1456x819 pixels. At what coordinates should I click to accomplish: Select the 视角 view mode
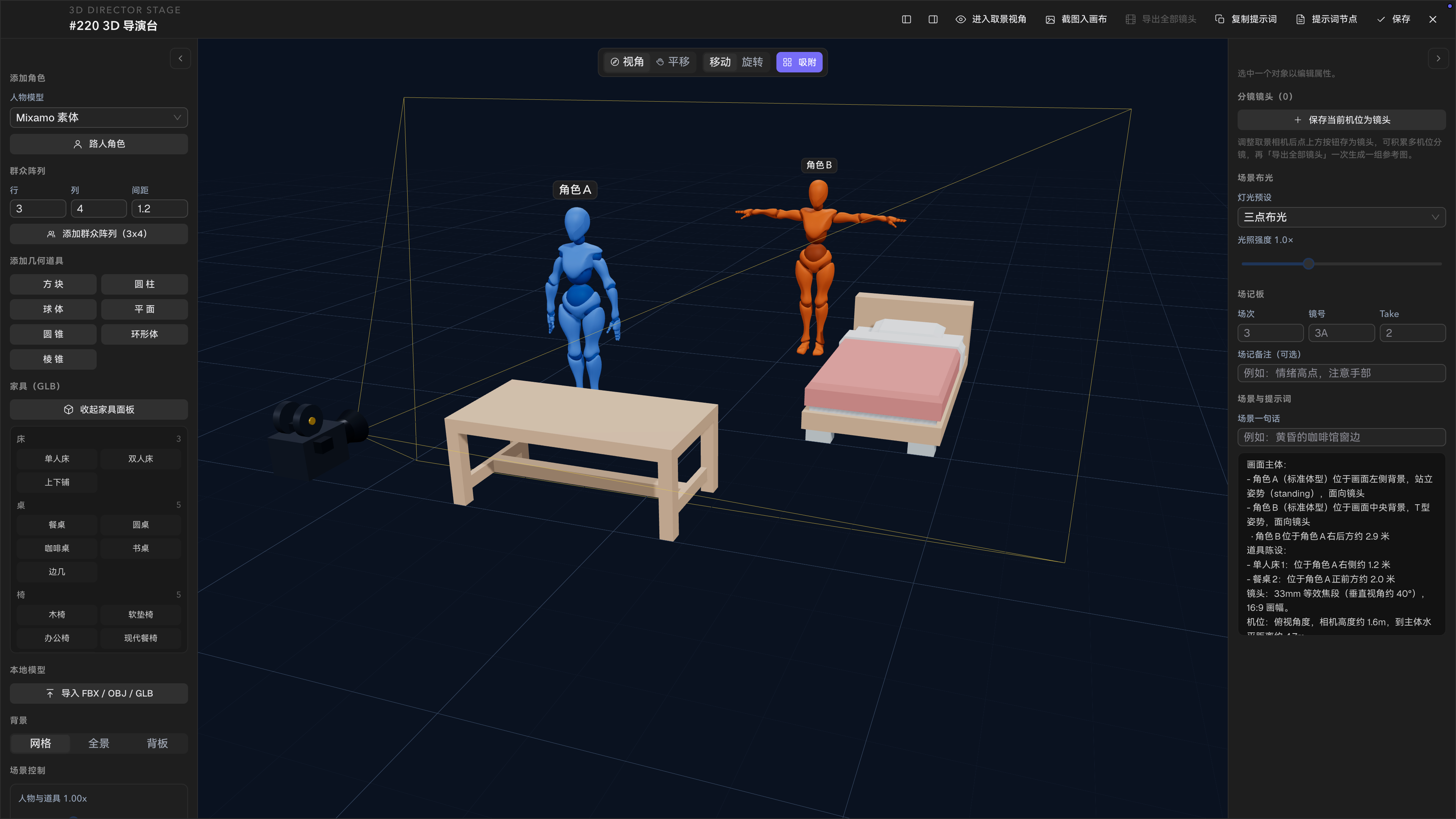pos(627,61)
